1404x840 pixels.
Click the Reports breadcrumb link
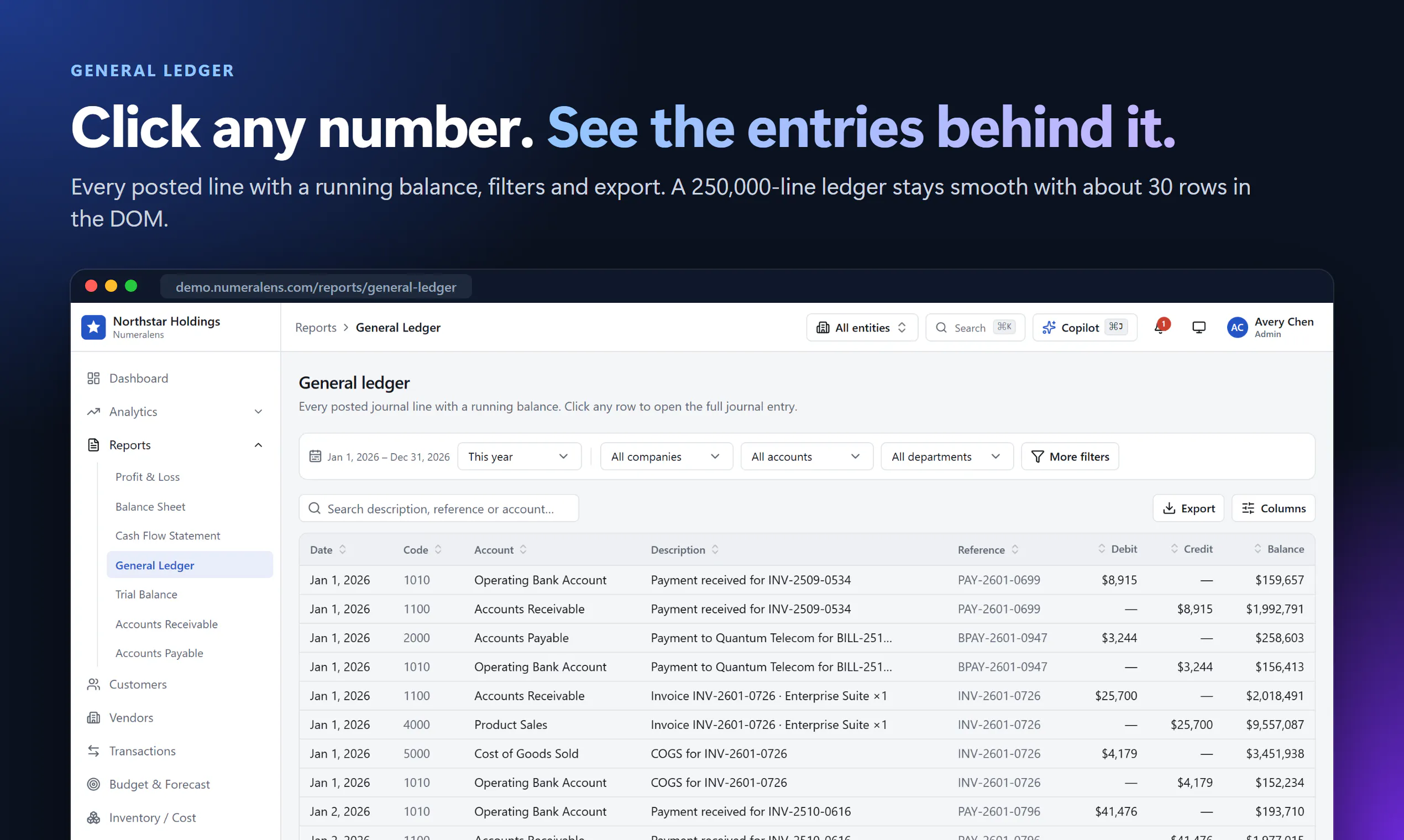pos(315,327)
